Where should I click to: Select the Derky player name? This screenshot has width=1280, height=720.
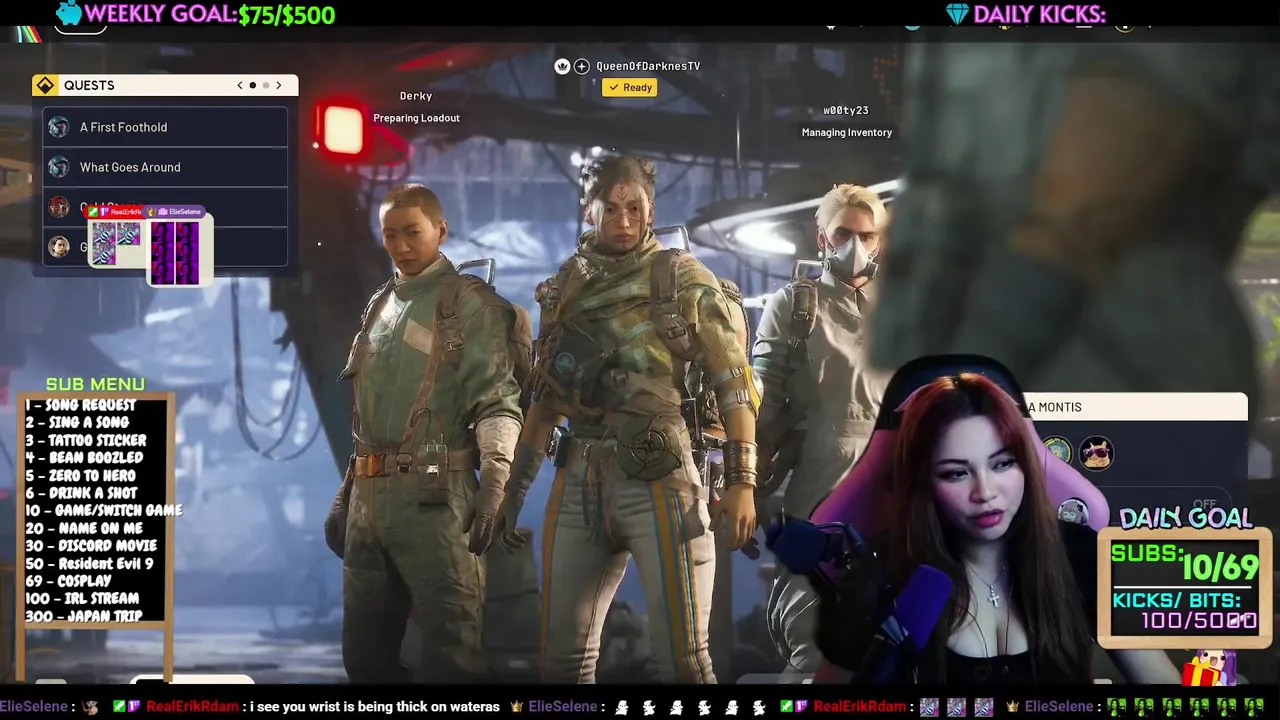click(x=416, y=96)
